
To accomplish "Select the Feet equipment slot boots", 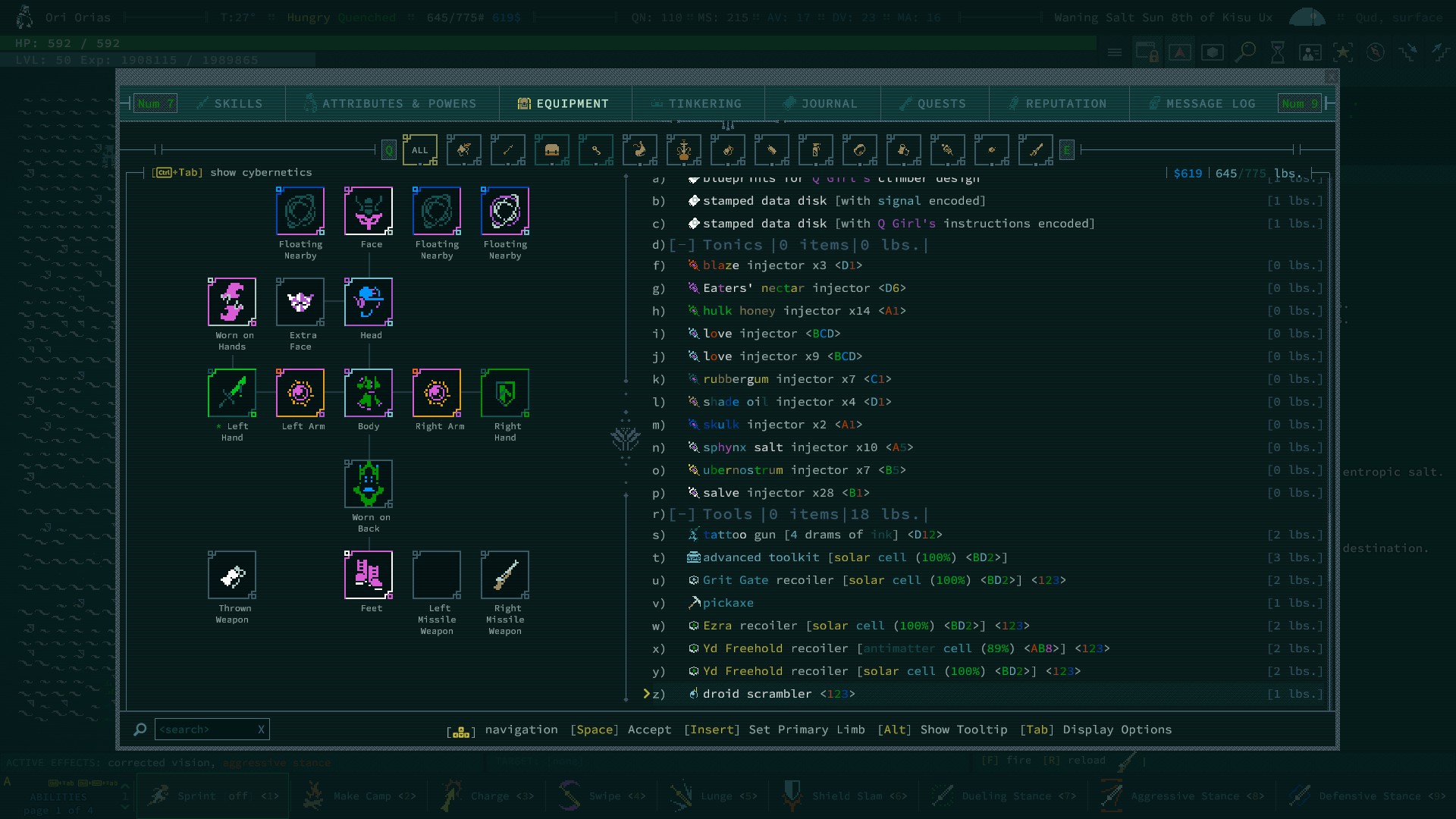I will 369,575.
